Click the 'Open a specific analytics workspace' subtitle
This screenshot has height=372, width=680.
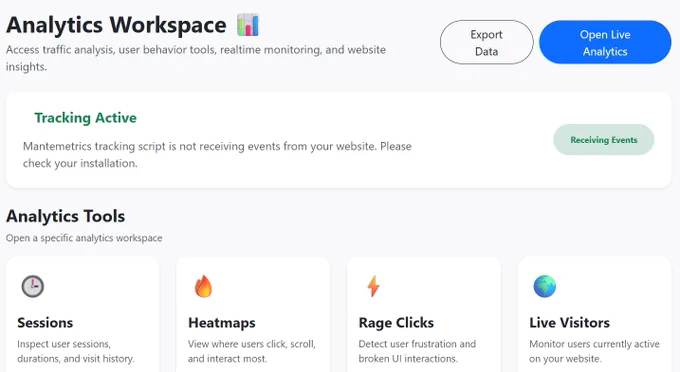point(84,238)
